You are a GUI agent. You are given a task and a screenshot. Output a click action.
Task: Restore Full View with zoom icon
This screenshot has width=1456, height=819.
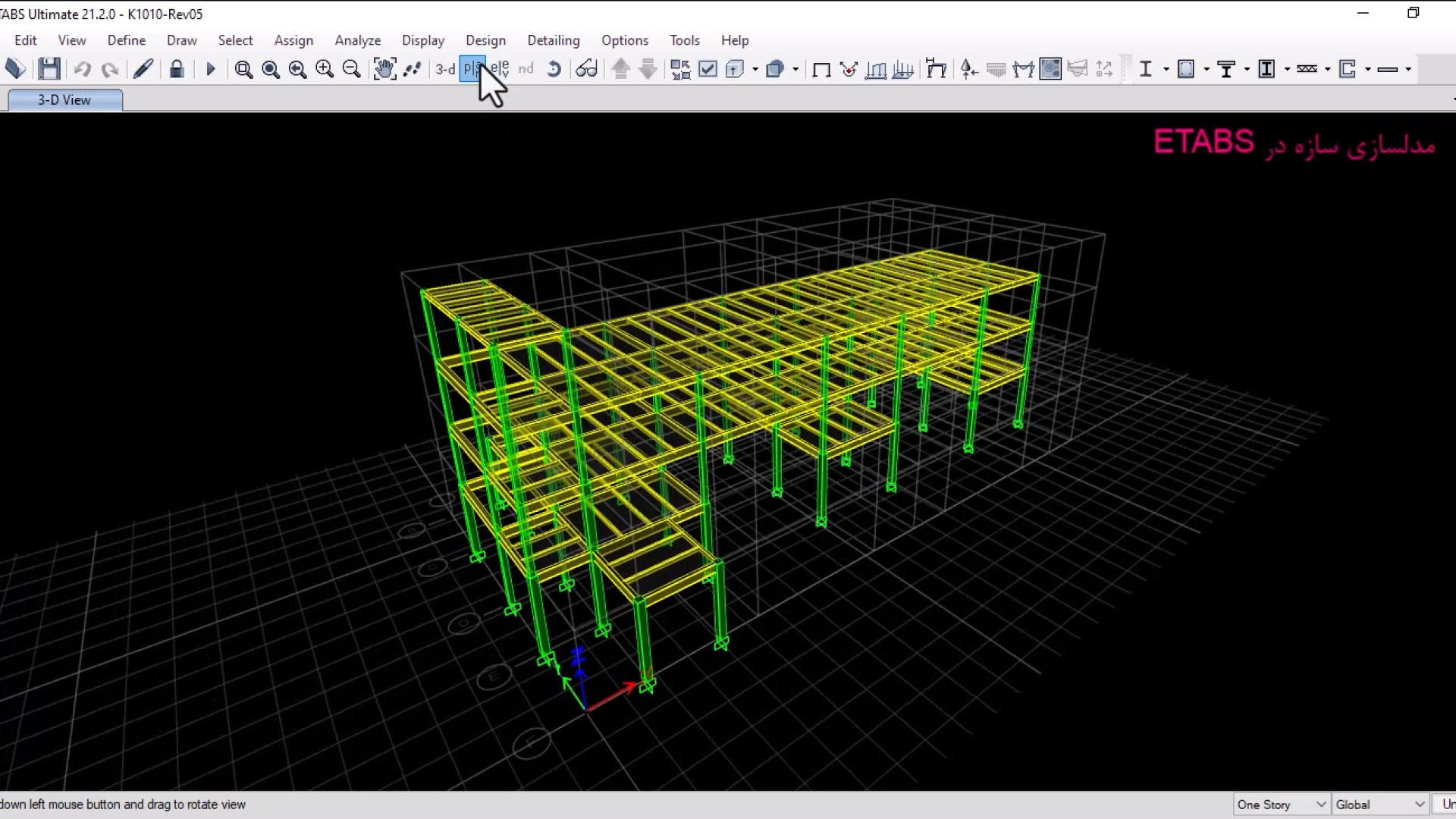(271, 70)
